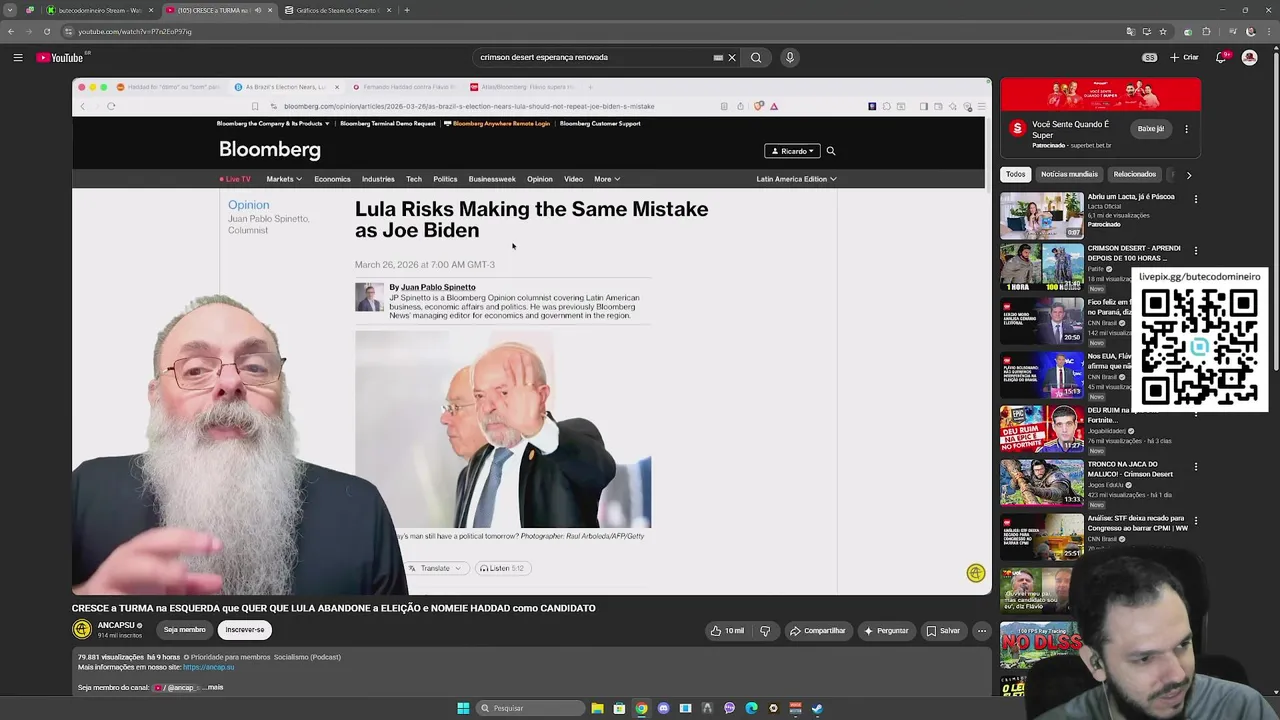Reload the page in the browser
1280x720 pixels.
[47, 31]
